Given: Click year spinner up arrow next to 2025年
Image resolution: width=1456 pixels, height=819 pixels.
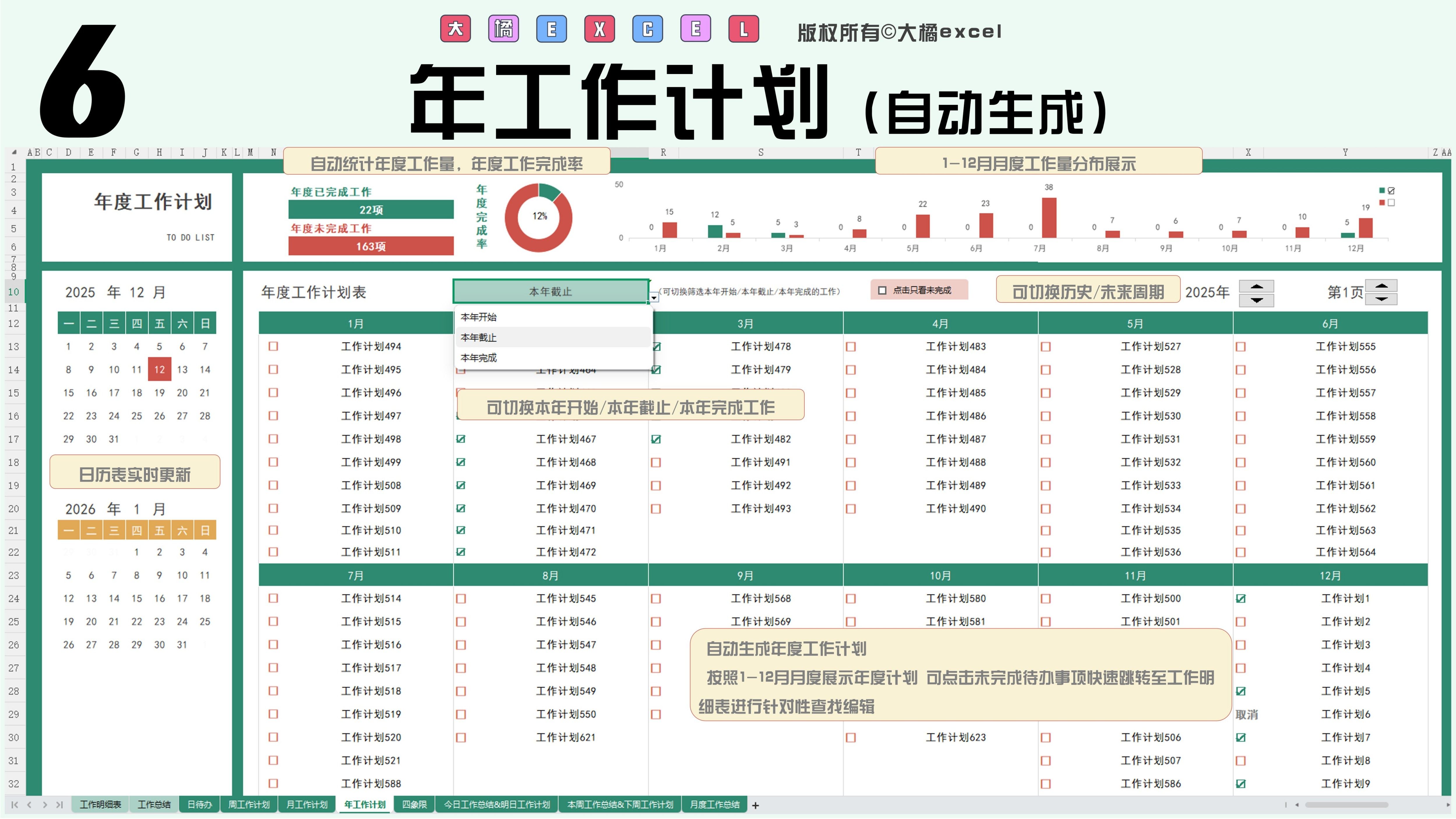Looking at the screenshot, I should (1256, 287).
